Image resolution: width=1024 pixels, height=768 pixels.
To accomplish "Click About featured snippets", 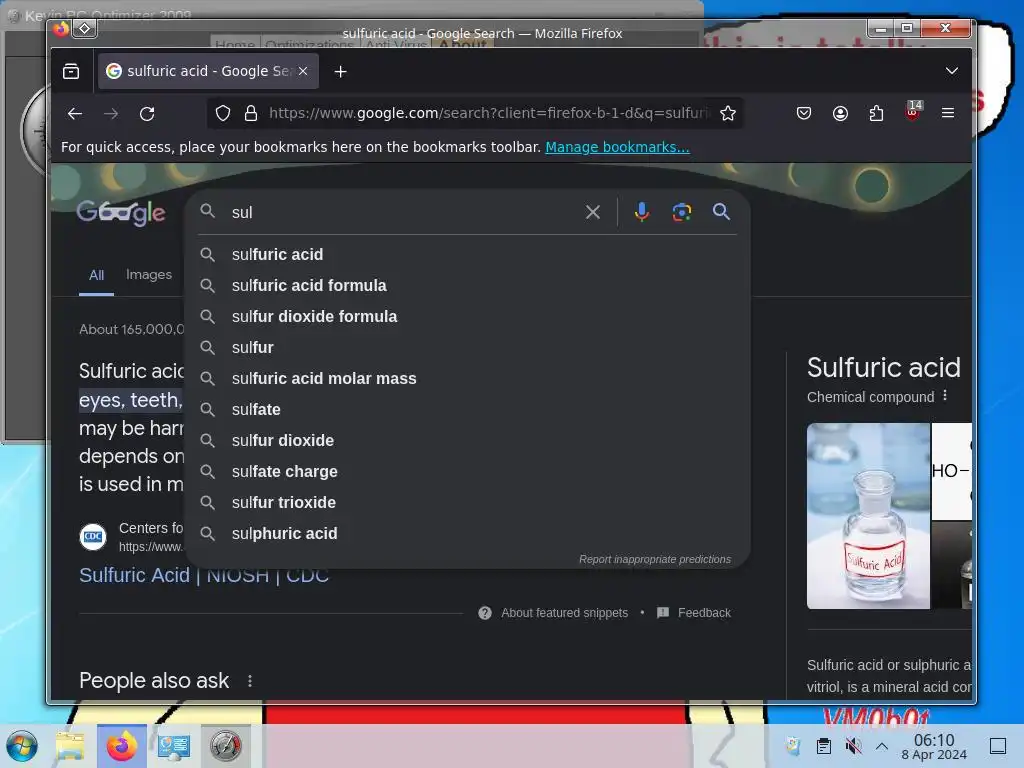I will pyautogui.click(x=564, y=613).
